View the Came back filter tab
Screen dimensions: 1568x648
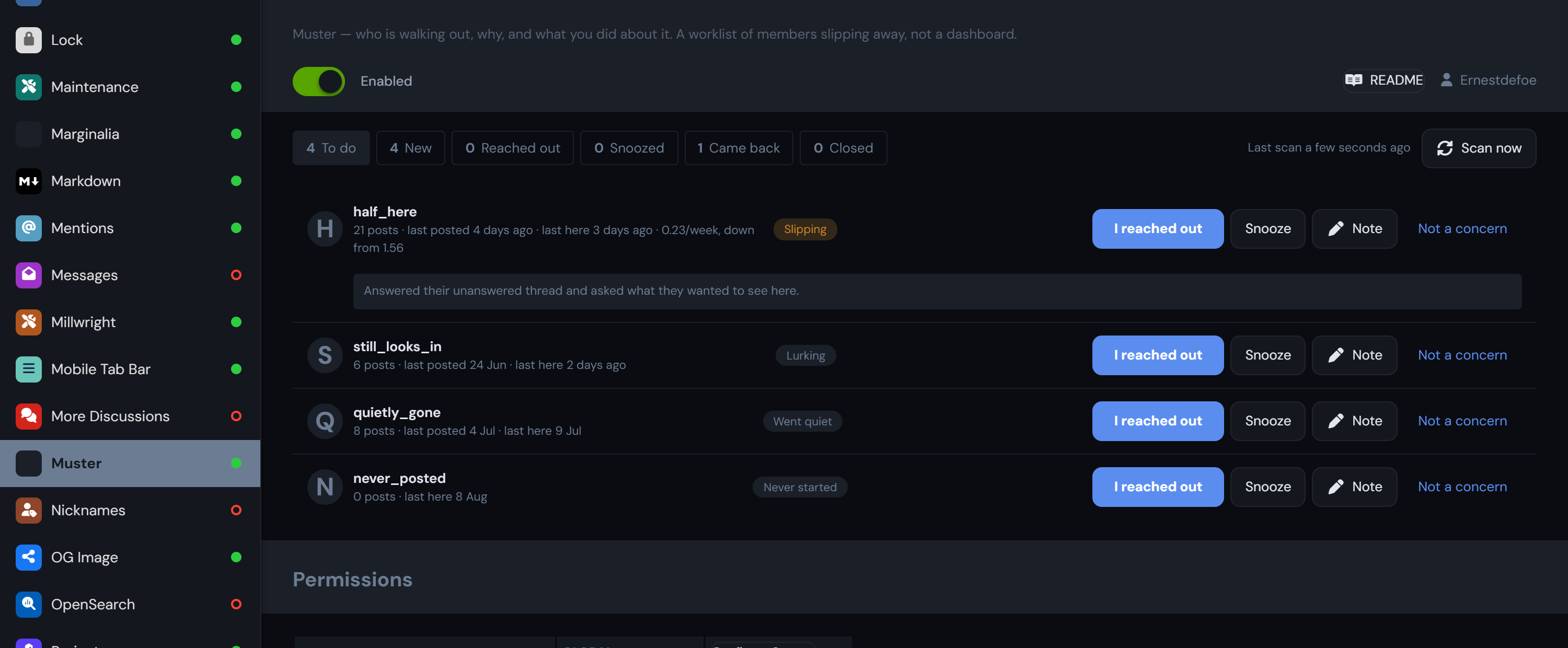point(739,148)
